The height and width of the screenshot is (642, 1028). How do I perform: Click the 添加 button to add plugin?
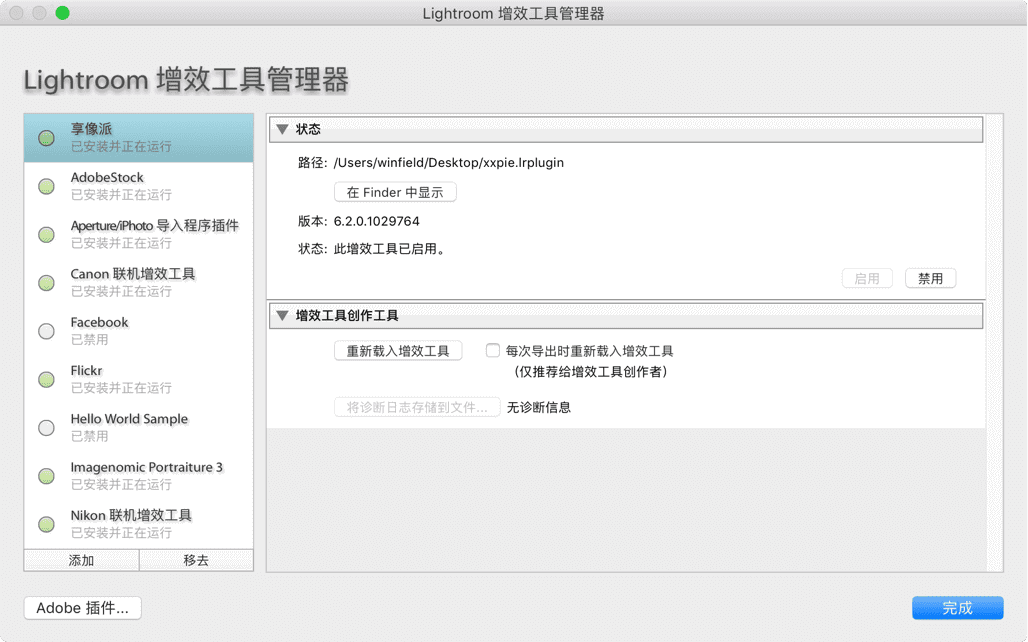[x=81, y=560]
